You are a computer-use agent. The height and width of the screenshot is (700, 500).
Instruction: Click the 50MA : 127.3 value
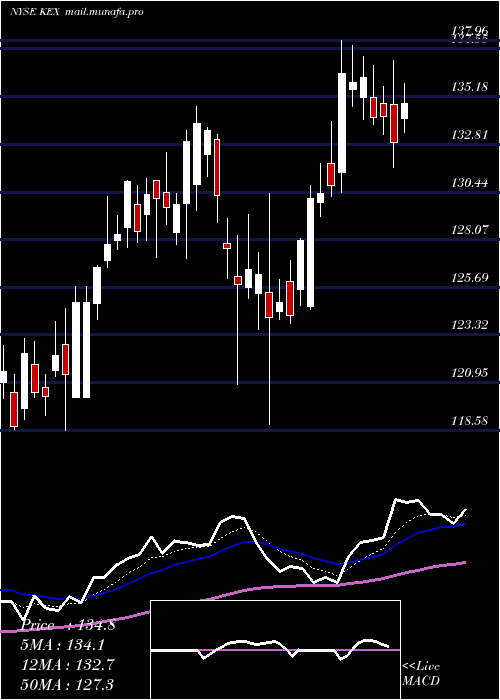pos(68,684)
